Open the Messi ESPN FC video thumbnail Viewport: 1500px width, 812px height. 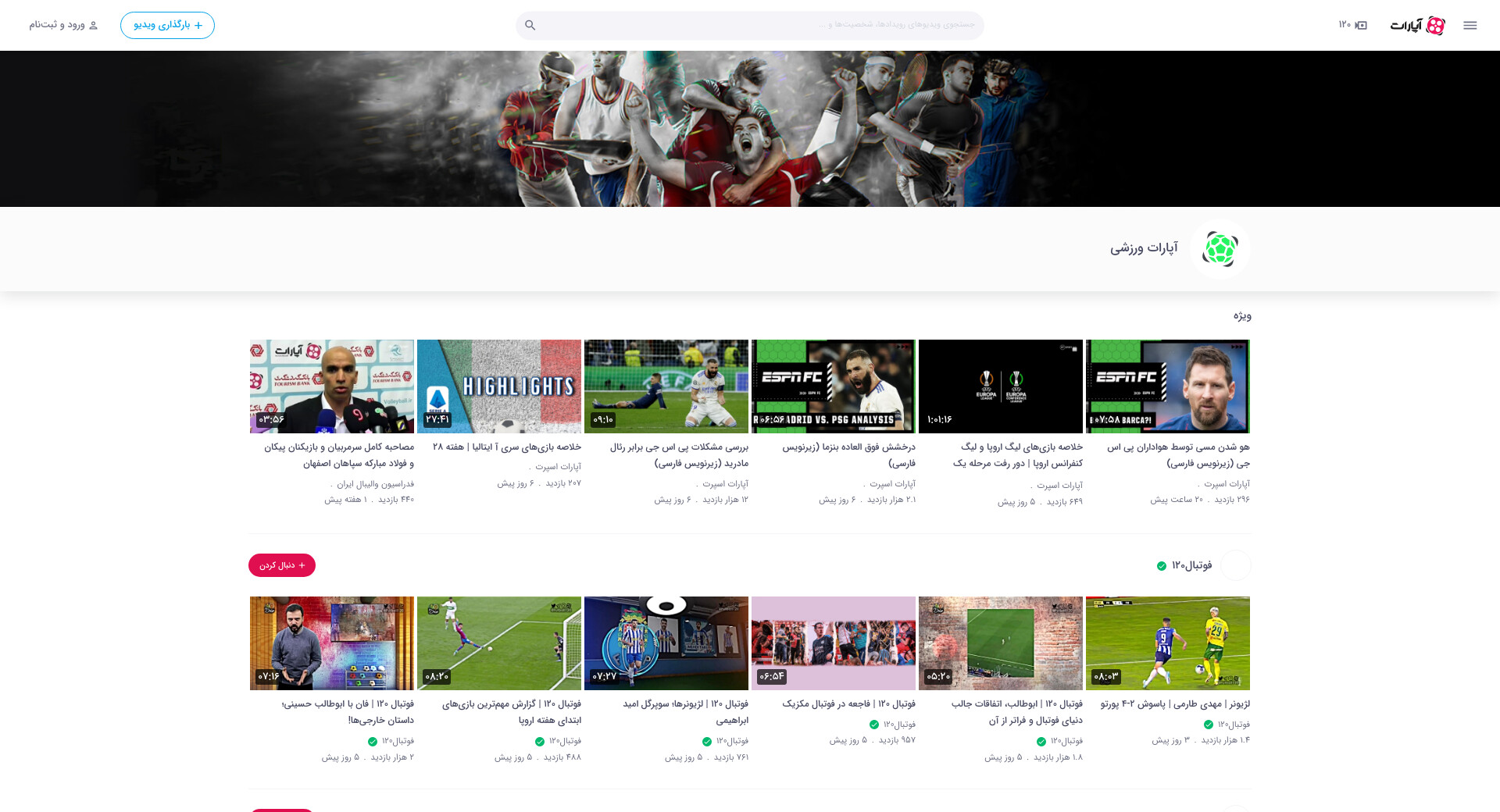tap(1167, 386)
